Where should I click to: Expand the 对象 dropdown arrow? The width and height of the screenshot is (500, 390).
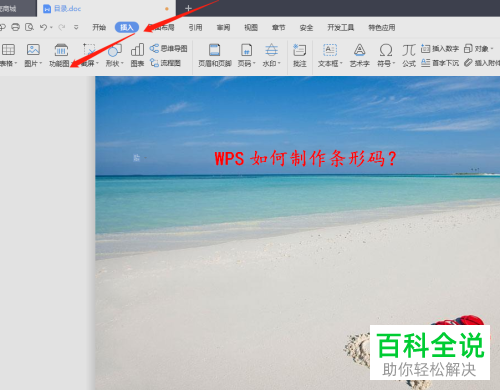point(492,49)
